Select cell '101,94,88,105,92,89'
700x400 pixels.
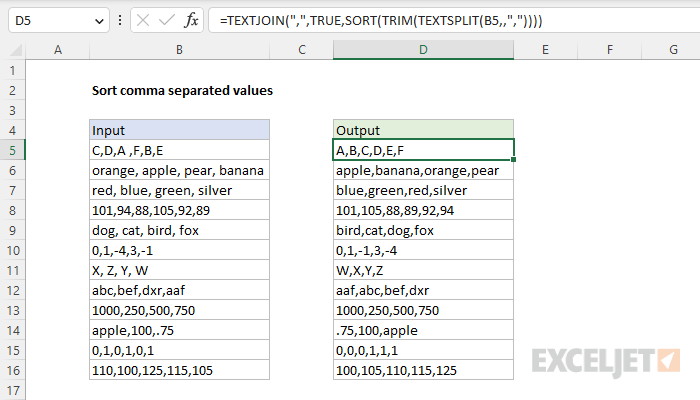coord(179,210)
